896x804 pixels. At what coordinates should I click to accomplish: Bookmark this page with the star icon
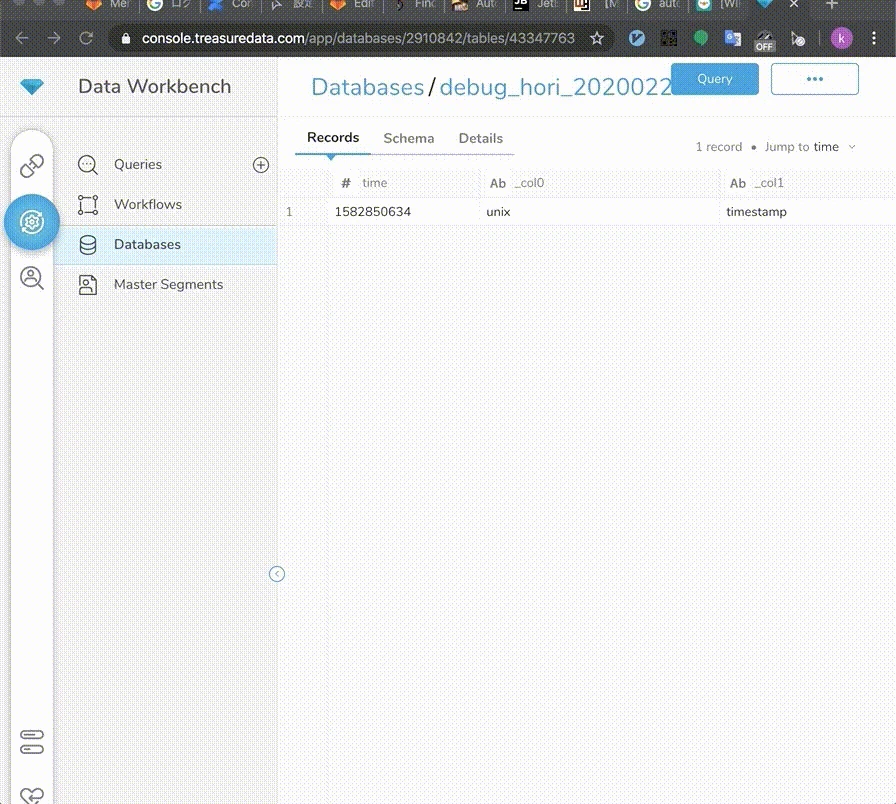[597, 38]
